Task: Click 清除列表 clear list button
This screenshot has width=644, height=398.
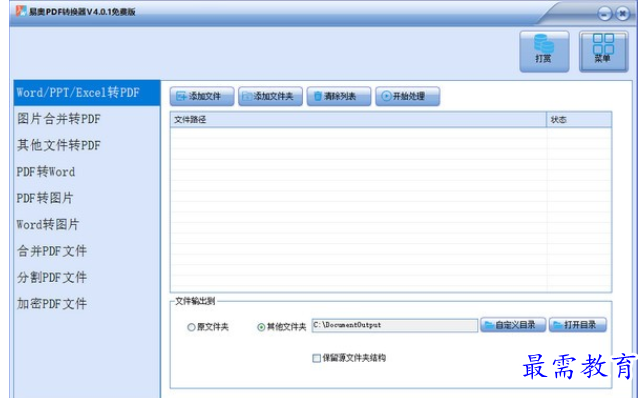Action: point(339,96)
